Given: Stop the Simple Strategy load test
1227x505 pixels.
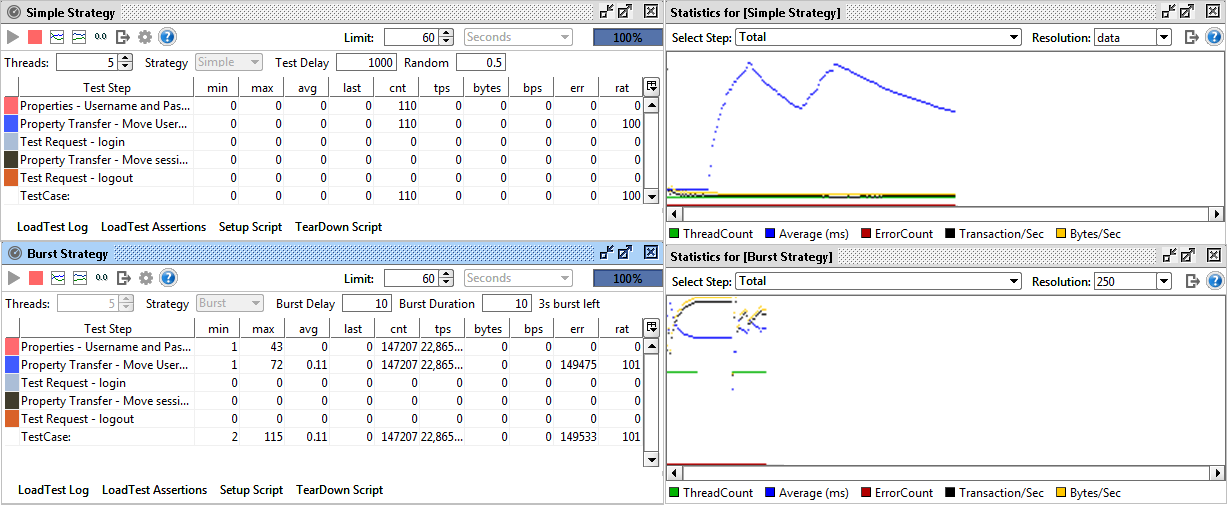Looking at the screenshot, I should tap(35, 37).
